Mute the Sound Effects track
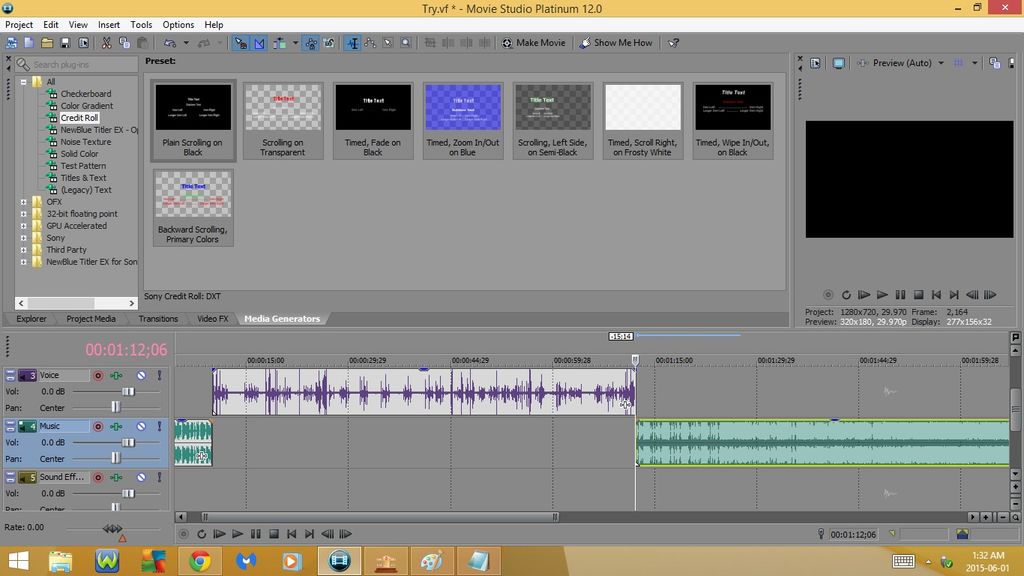 [141, 478]
